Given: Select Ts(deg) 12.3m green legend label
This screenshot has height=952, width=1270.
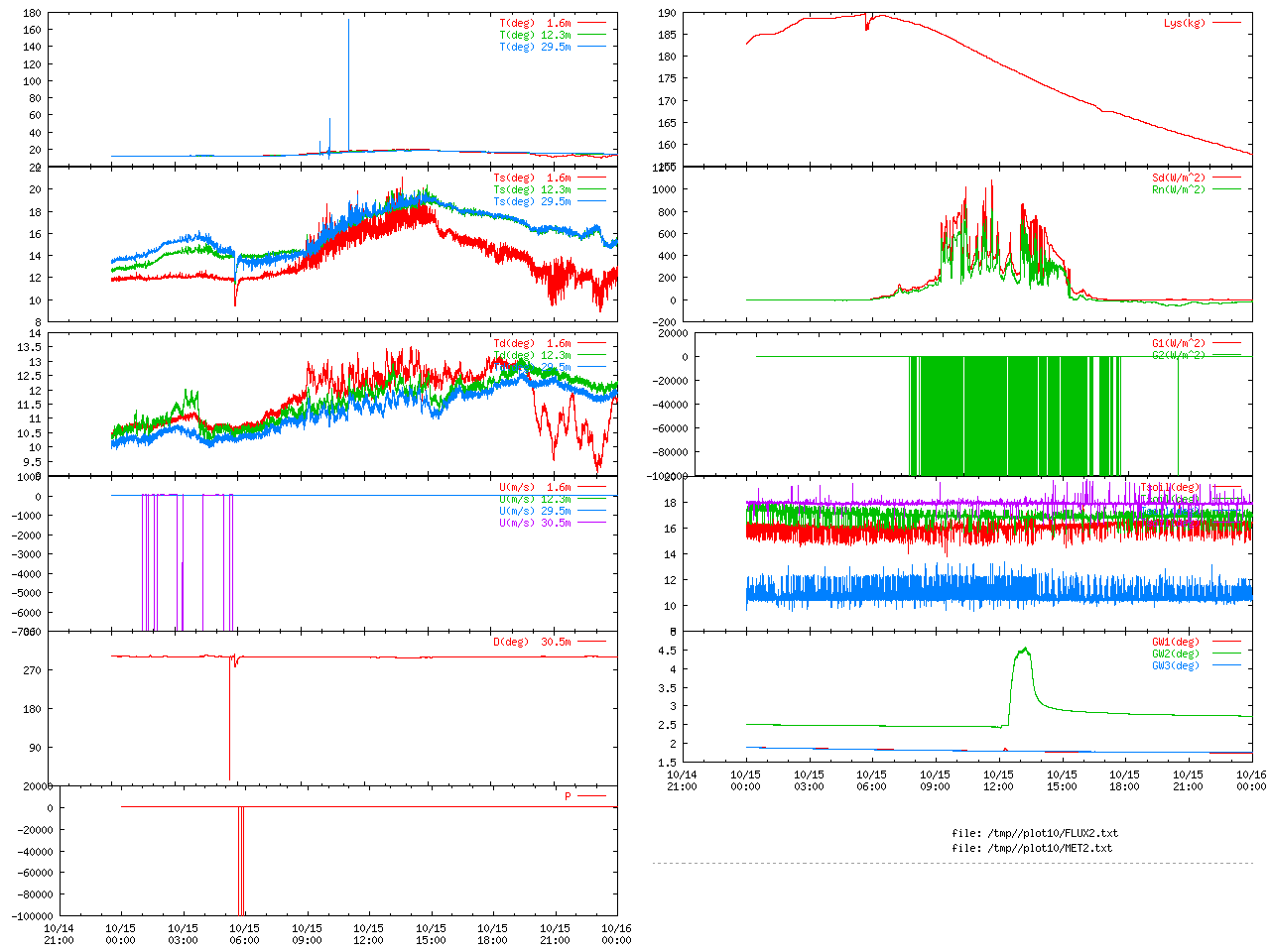Looking at the screenshot, I should click(x=533, y=189).
